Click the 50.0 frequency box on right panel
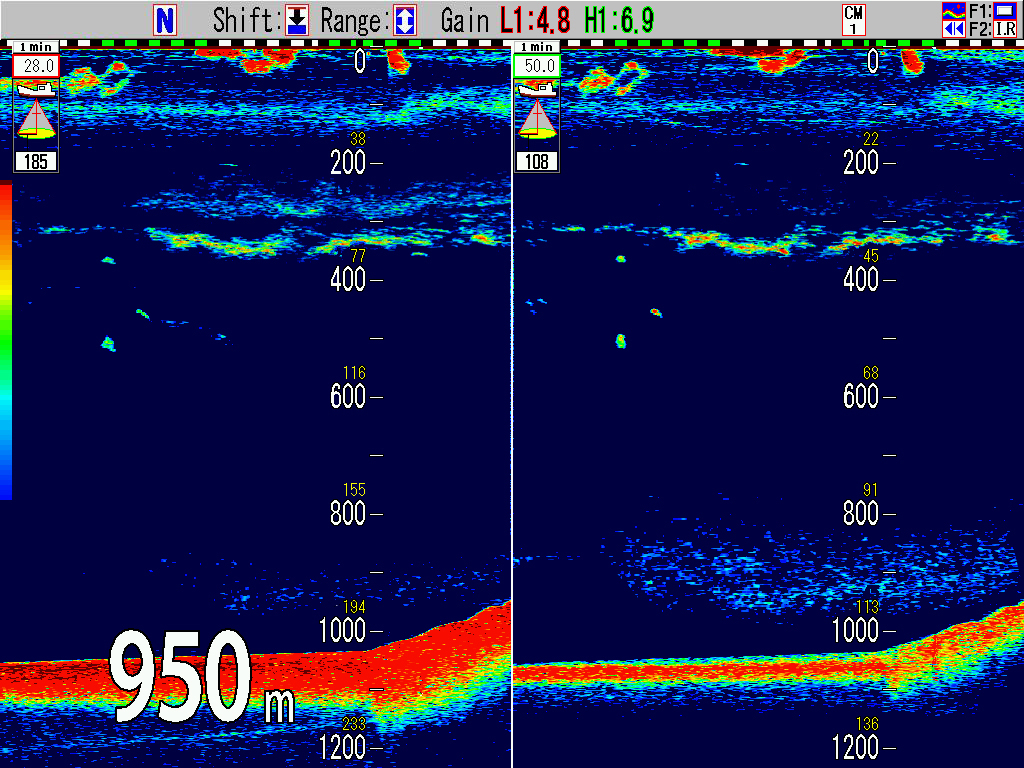This screenshot has width=1024, height=768. pyautogui.click(x=538, y=66)
